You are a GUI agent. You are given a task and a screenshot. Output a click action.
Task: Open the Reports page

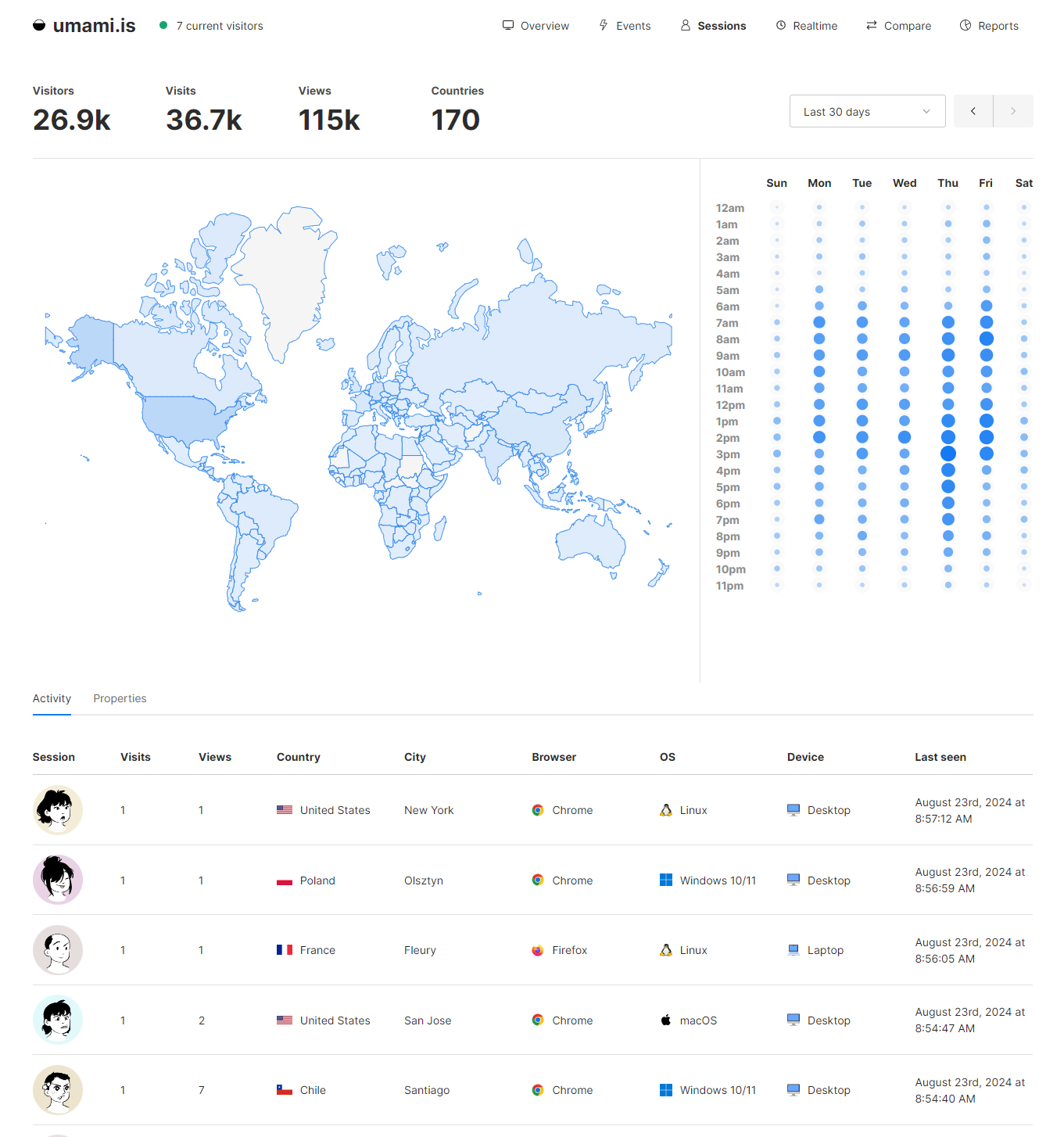pyautogui.click(x=989, y=26)
